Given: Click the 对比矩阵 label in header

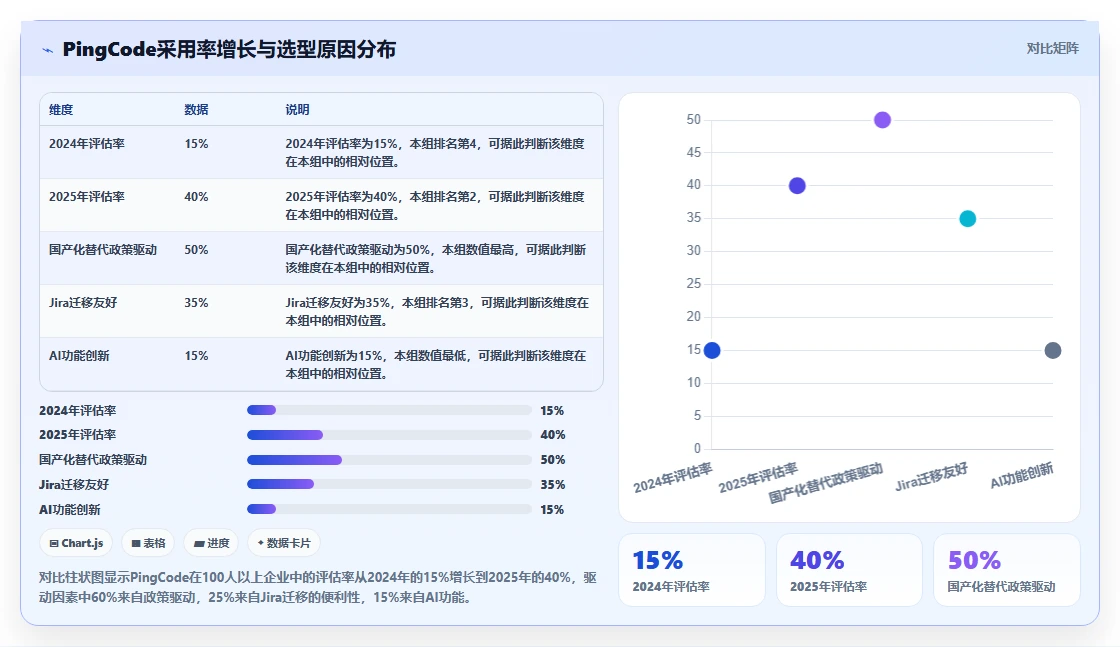Looking at the screenshot, I should click(x=1052, y=49).
